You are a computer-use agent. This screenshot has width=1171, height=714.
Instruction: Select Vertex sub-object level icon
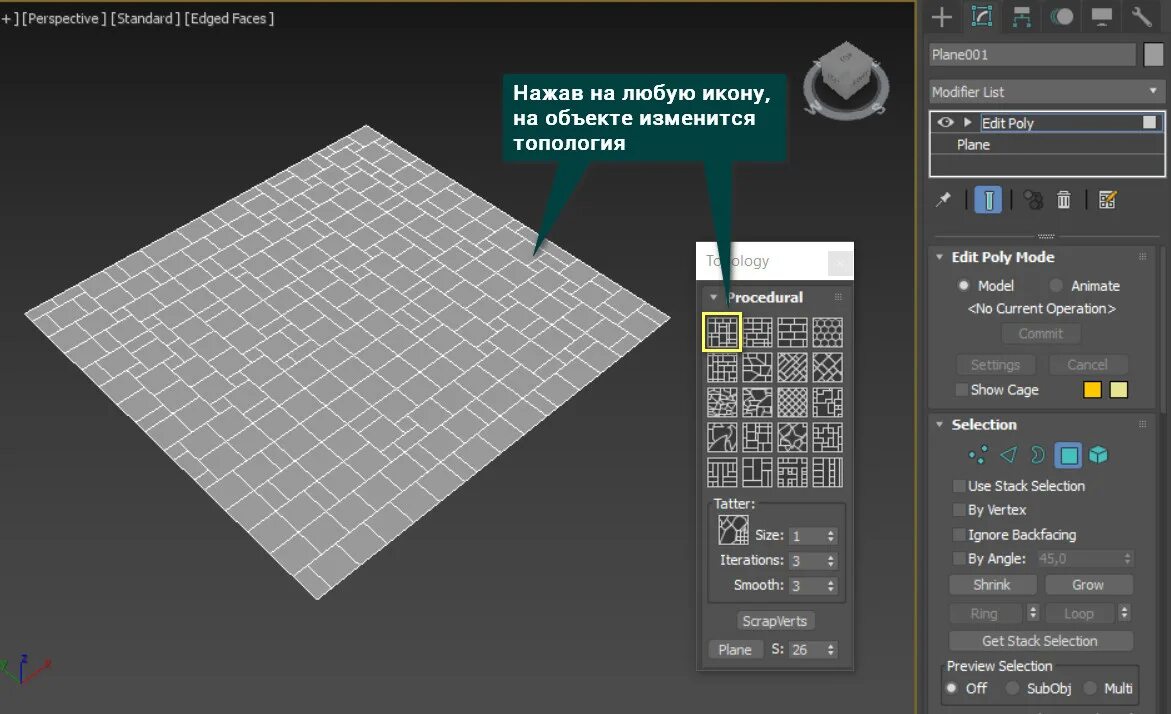pos(978,455)
